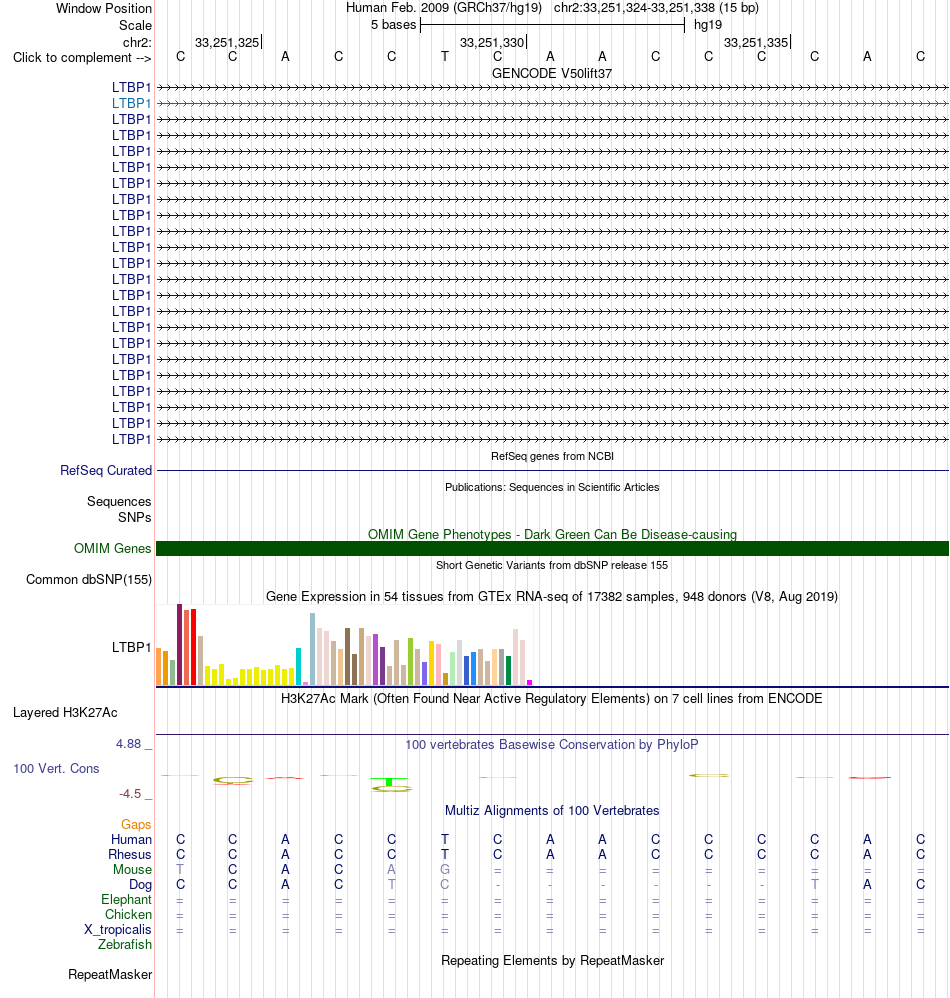Click the 'Sequences SNPs' track label
The image size is (950, 998).
click(119, 509)
